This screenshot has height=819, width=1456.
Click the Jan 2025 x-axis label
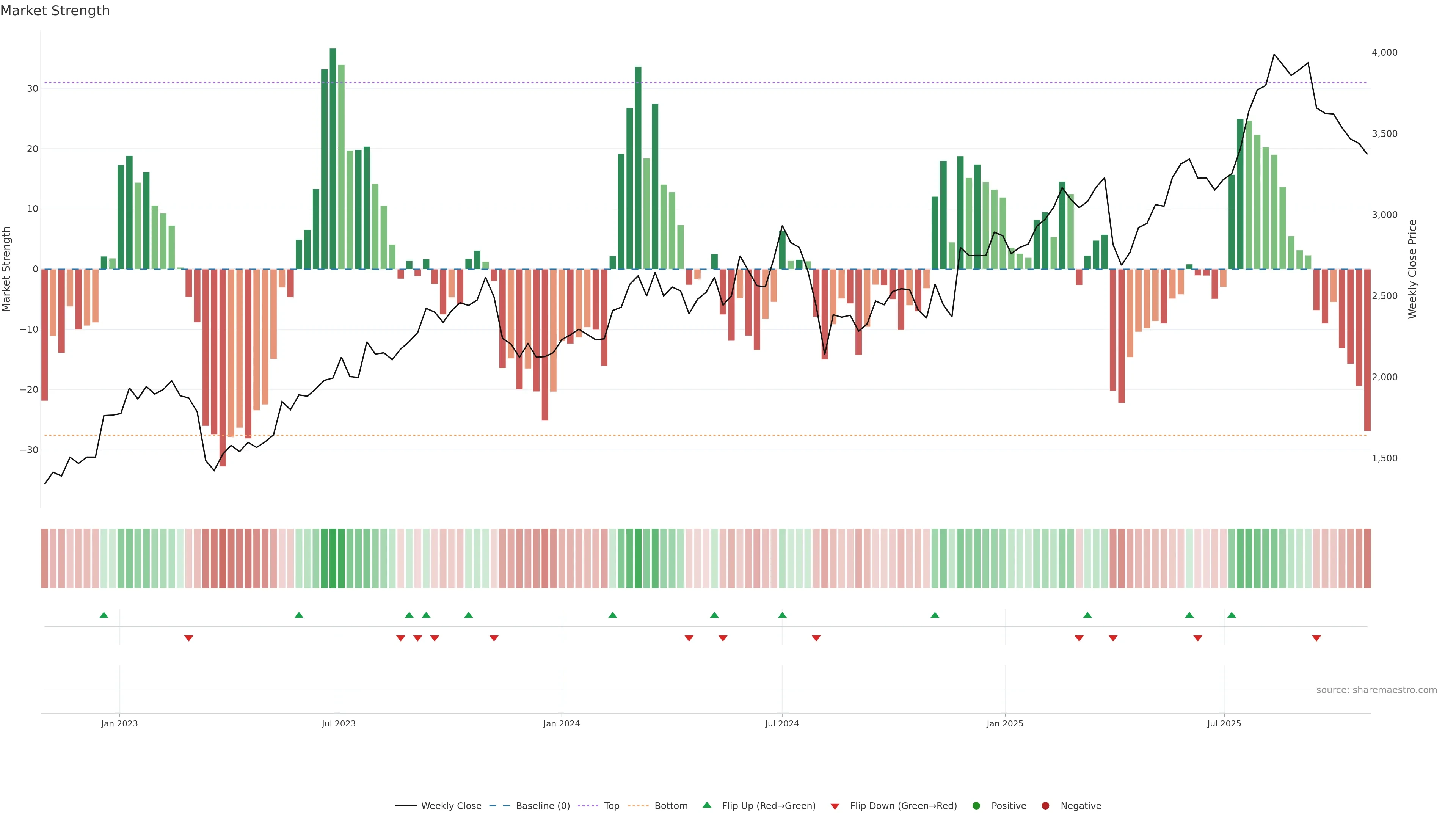coord(1005,723)
